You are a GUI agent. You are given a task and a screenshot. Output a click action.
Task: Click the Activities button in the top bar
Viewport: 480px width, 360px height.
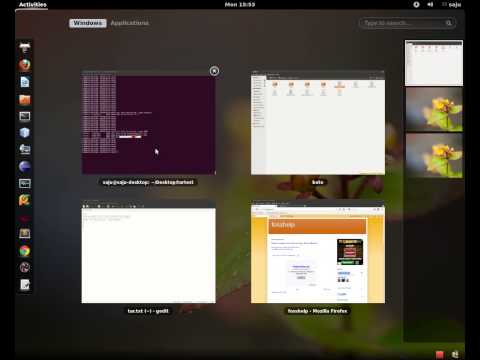pos(32,4)
